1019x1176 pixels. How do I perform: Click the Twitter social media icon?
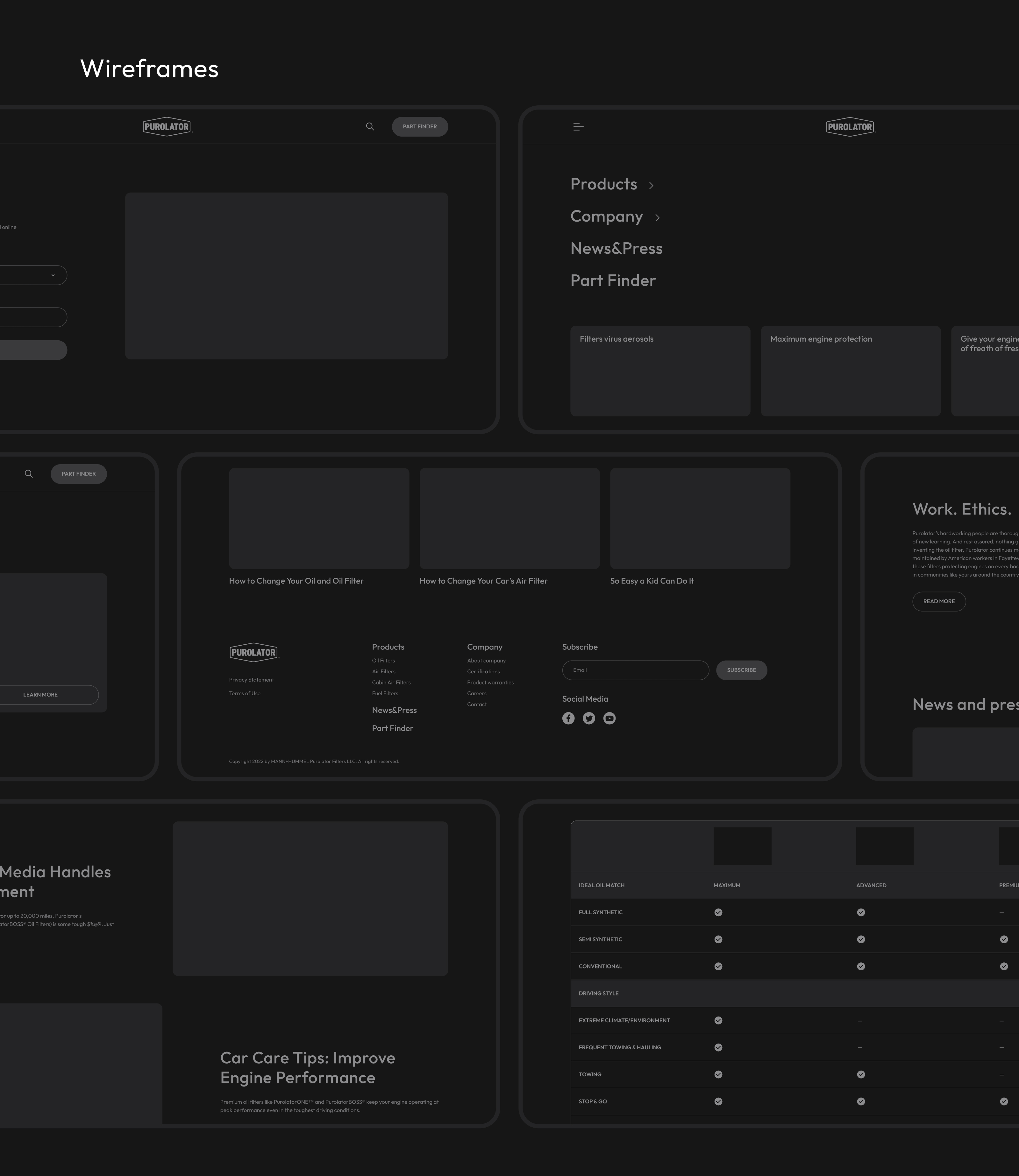588,719
